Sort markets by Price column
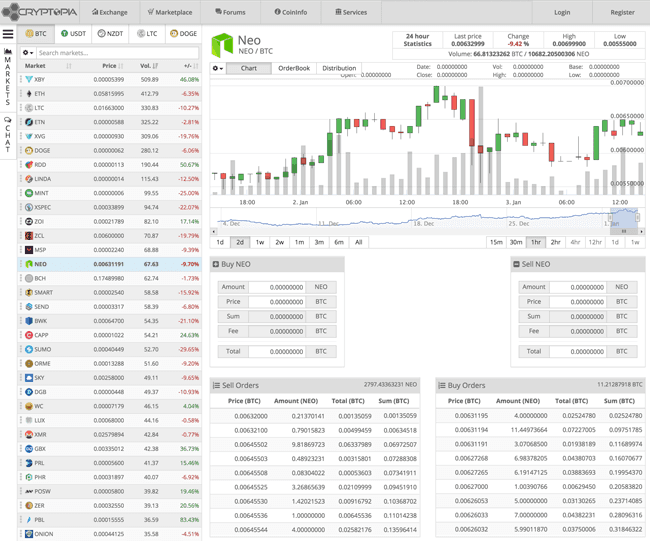Screen dimensions: 650x541 point(113,66)
